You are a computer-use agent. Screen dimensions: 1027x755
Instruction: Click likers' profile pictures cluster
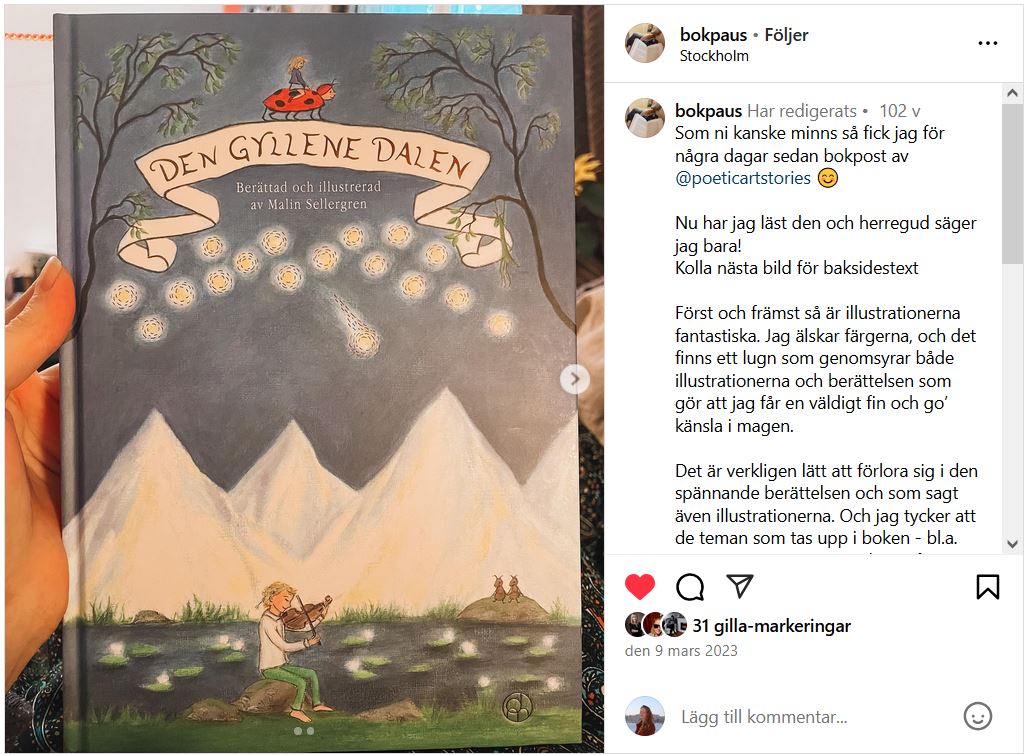(x=656, y=625)
